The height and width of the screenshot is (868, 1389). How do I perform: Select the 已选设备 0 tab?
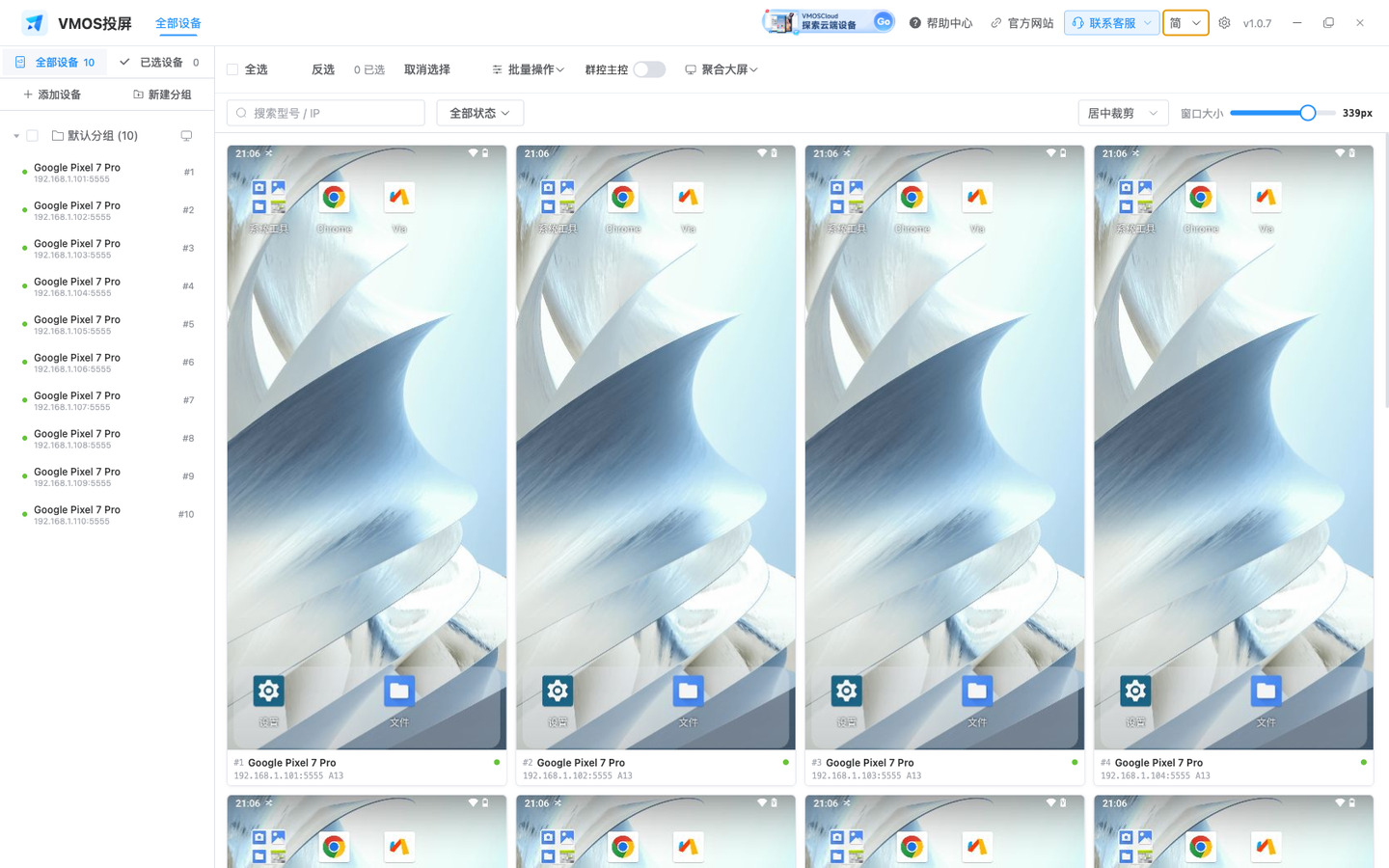pyautogui.click(x=159, y=63)
